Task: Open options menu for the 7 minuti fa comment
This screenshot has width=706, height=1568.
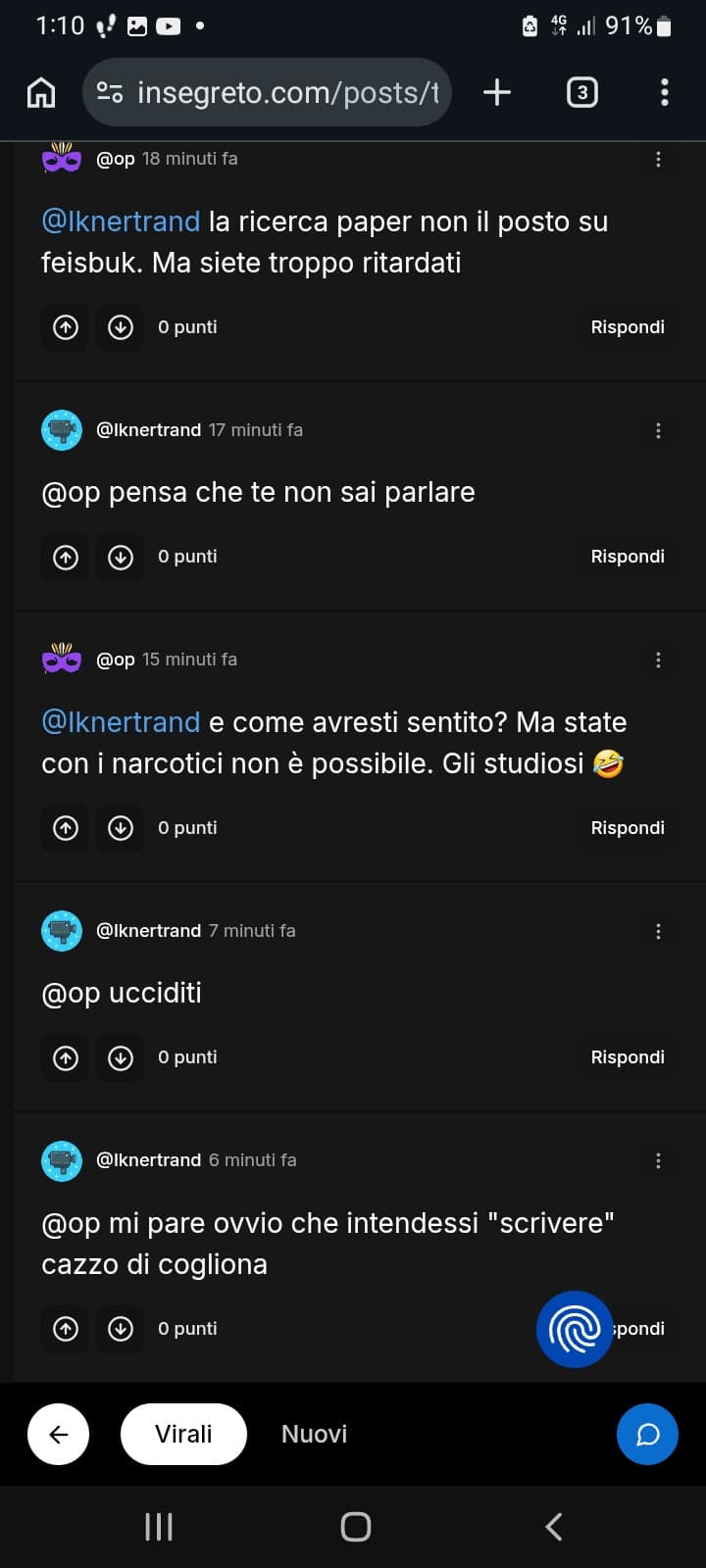Action: pos(658,931)
